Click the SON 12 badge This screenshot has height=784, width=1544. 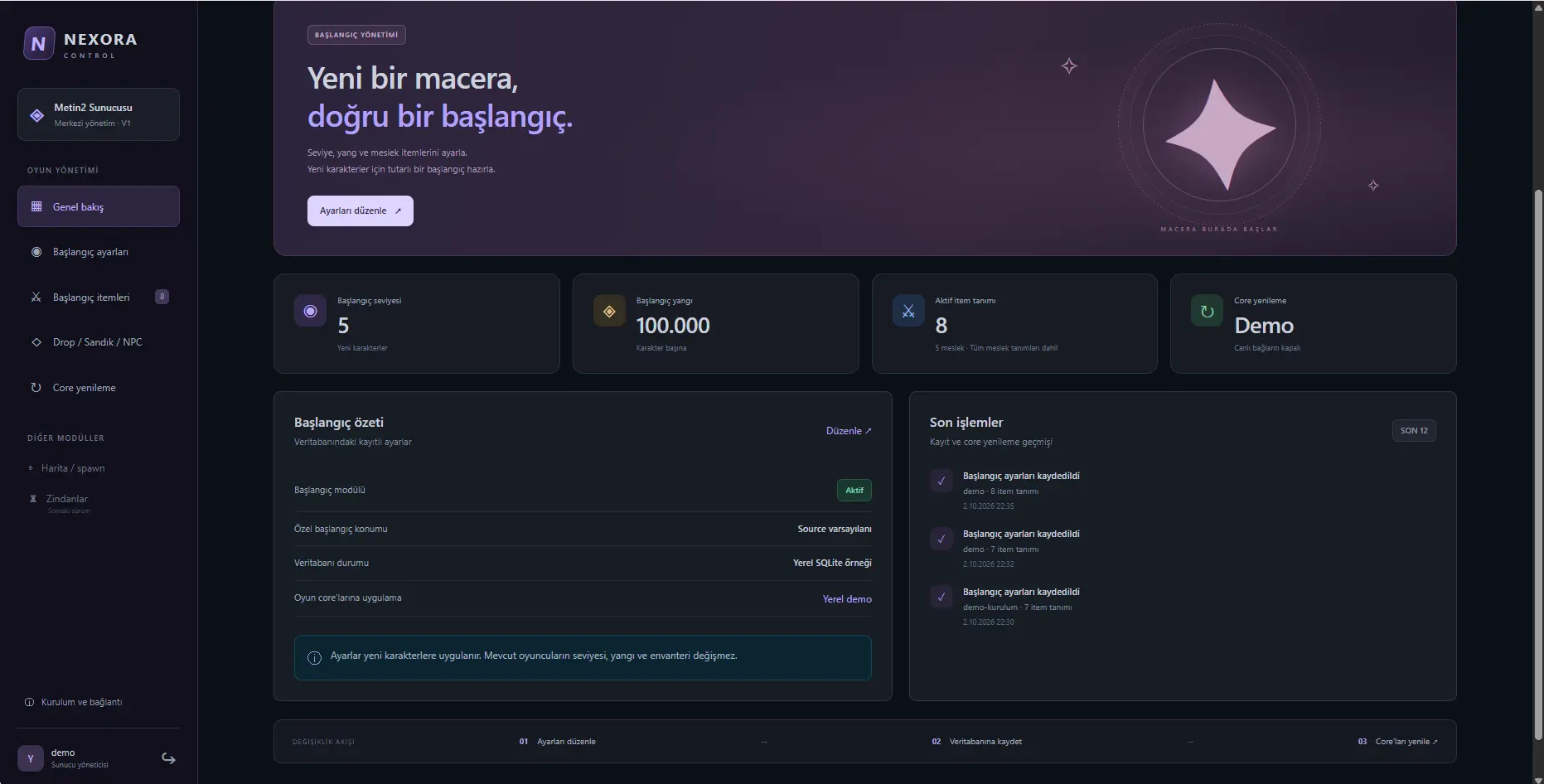click(x=1414, y=431)
